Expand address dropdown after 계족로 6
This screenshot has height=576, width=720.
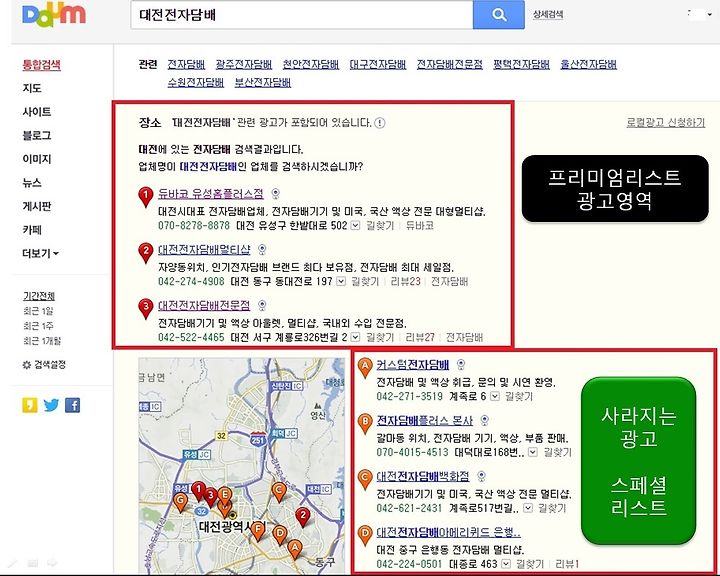click(495, 396)
